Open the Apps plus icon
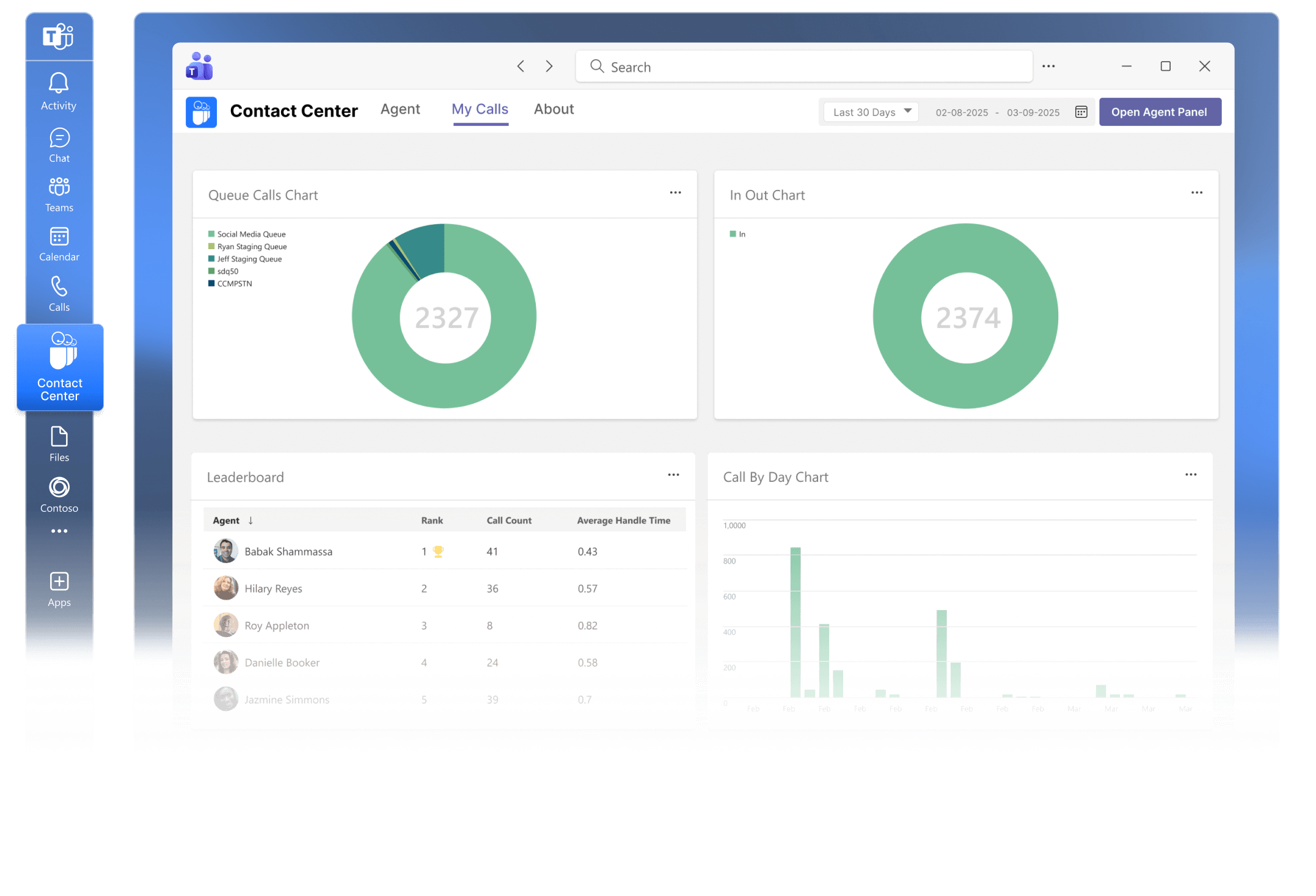Screen dimensions: 1316x896 [x=59, y=581]
